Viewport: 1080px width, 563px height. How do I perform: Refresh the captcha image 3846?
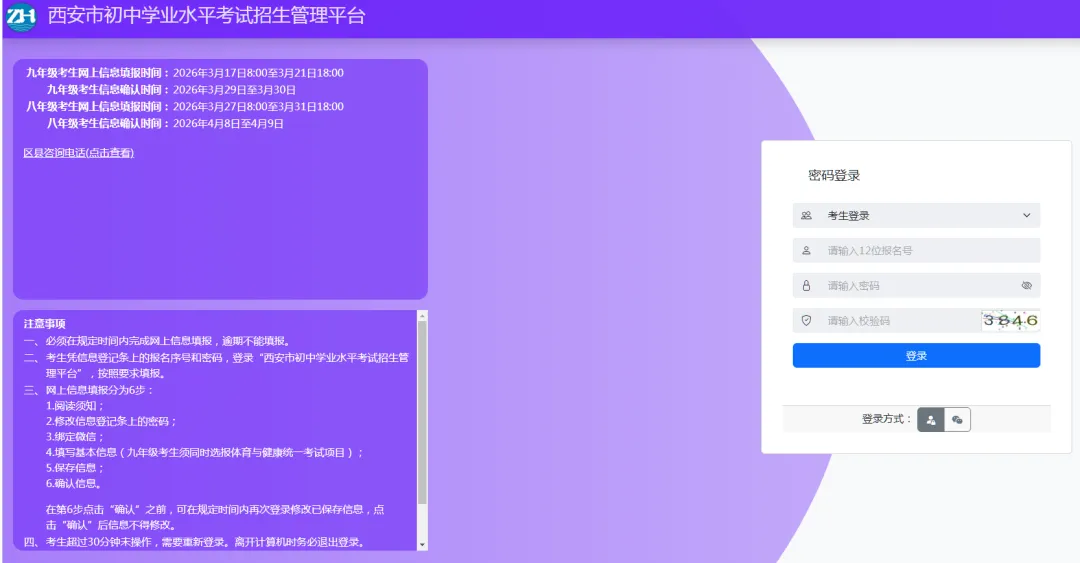pyautogui.click(x=1010, y=320)
